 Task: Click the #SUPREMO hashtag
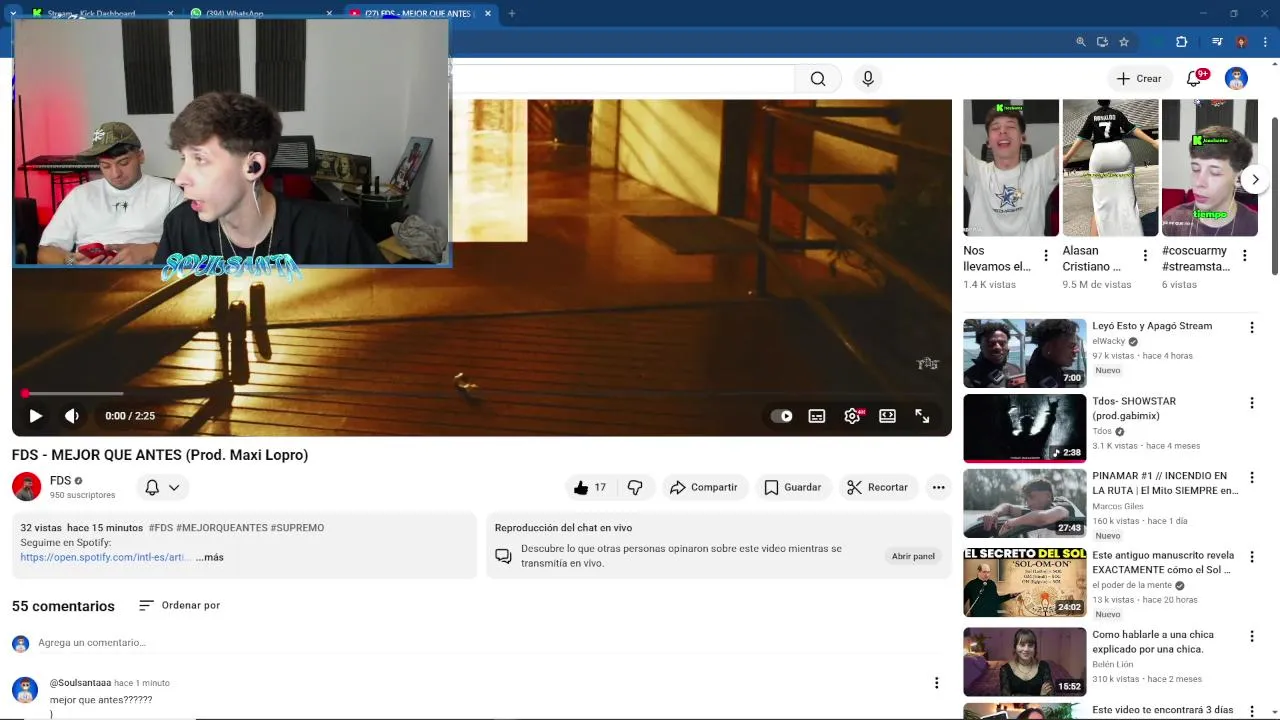tap(297, 528)
